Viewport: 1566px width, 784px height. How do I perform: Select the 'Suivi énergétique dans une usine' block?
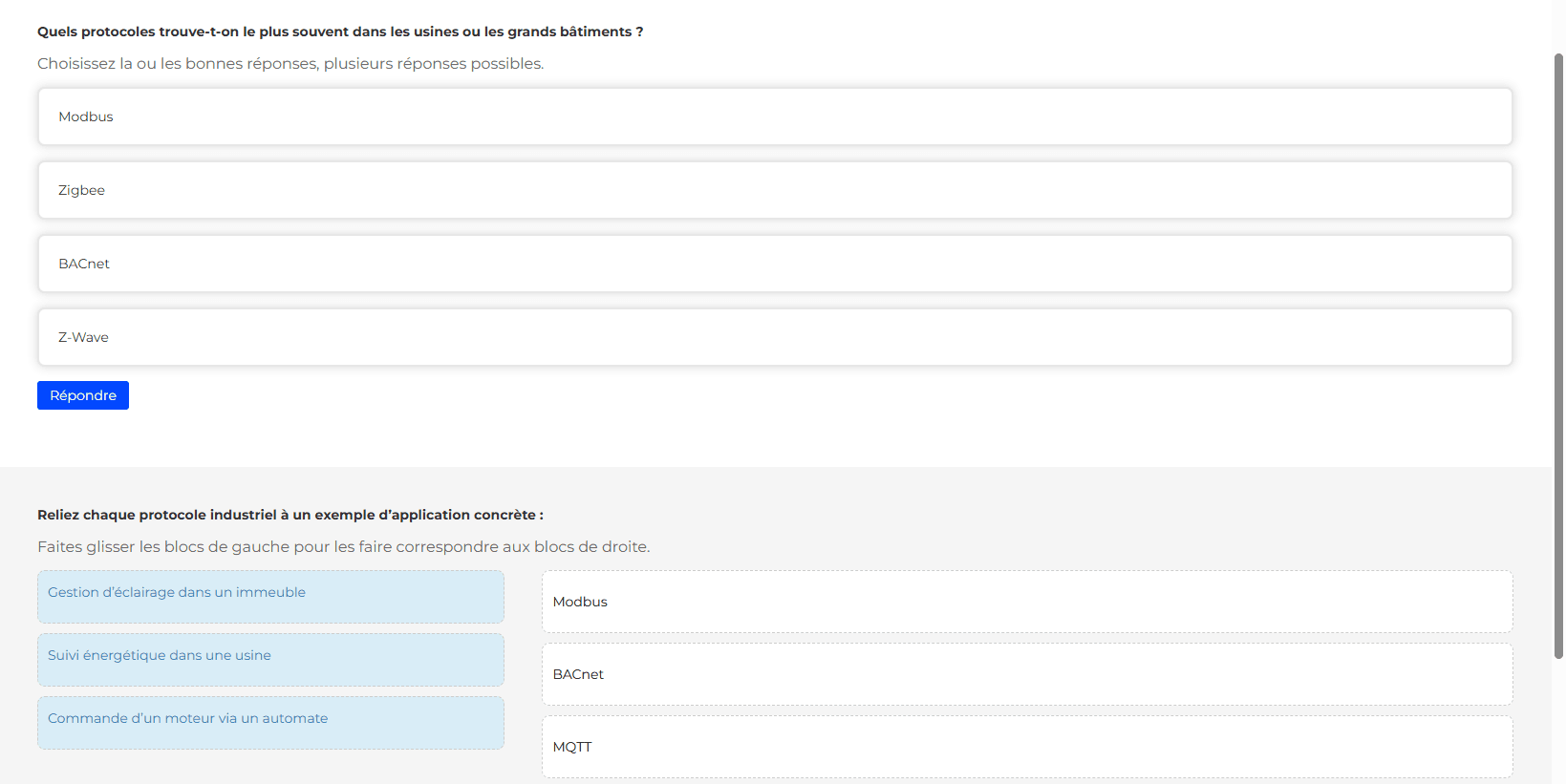click(x=270, y=660)
